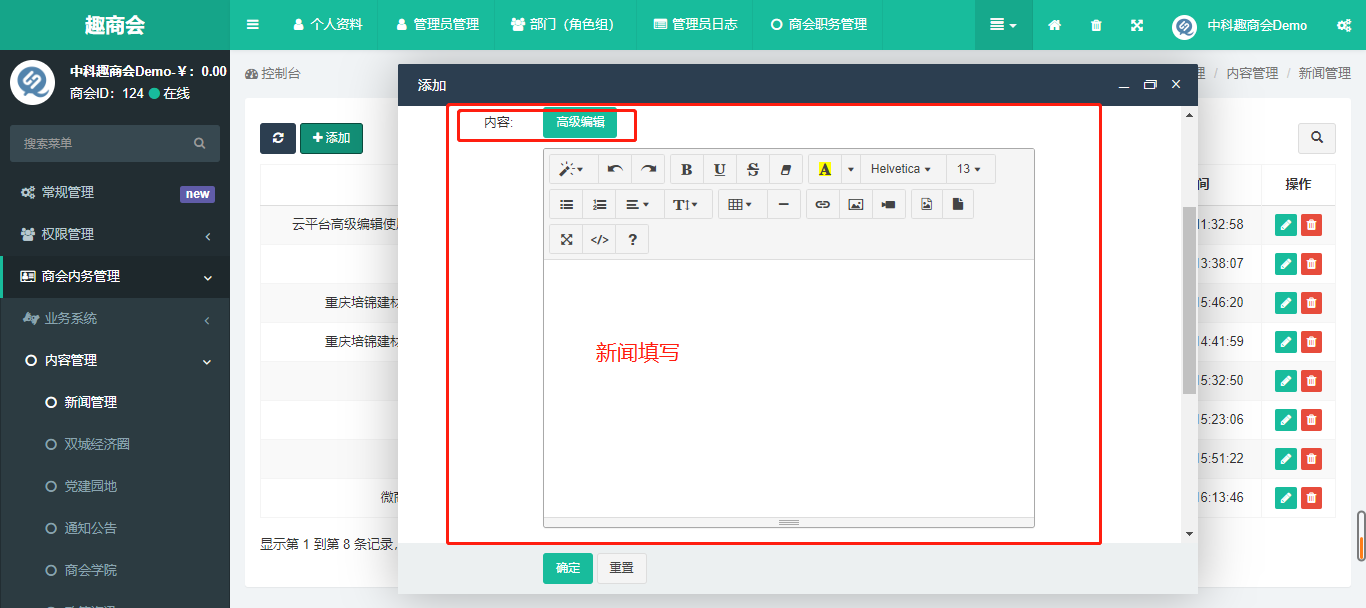Viewport: 1366px width, 608px height.
Task: Toggle bold formatting in the editor
Action: 686,169
